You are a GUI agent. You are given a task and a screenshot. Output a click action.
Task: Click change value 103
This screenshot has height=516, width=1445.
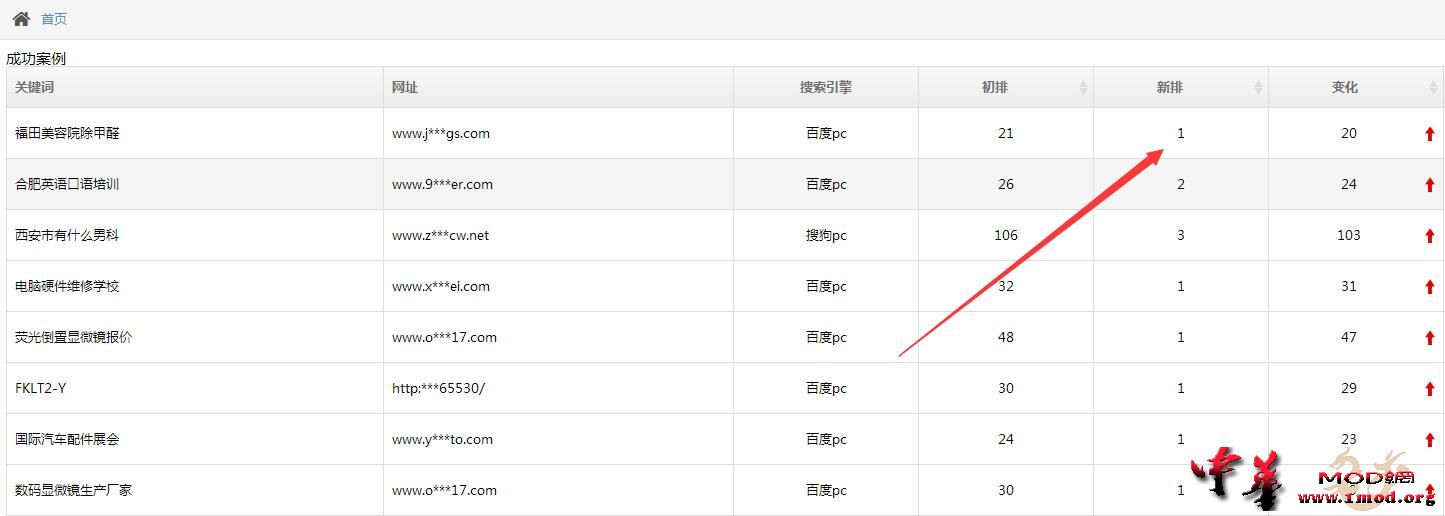[x=1349, y=235]
